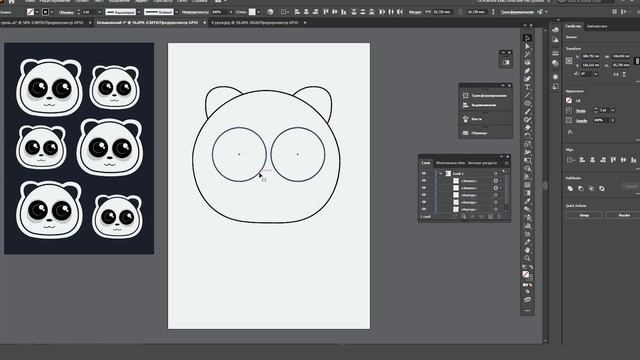Collapse the Слой 1 layer tree

pyautogui.click(x=440, y=173)
